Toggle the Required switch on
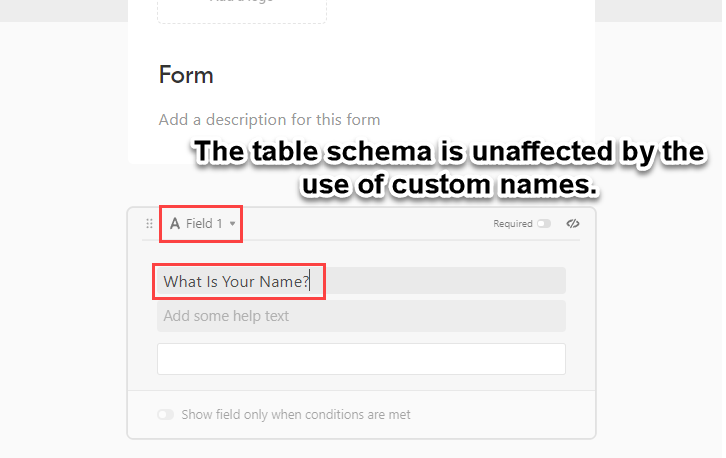The image size is (726, 458). point(544,224)
